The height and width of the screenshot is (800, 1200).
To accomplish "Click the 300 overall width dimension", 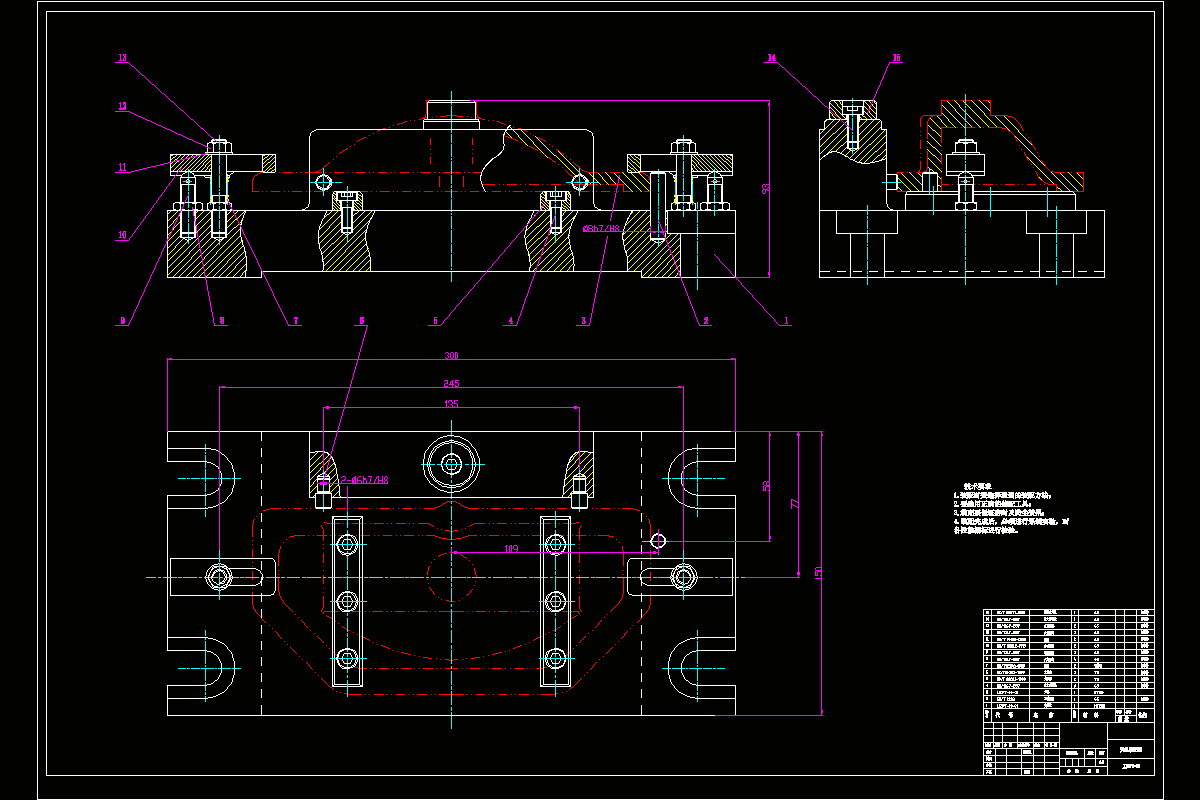I will point(452,357).
